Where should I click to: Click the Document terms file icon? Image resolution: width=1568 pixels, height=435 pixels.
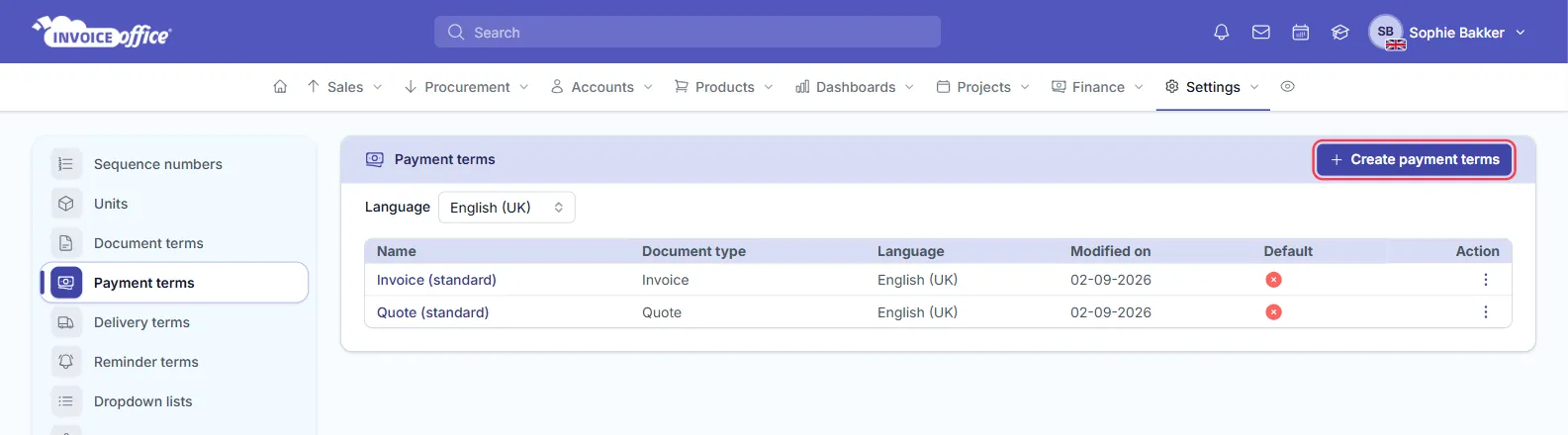pyautogui.click(x=66, y=243)
